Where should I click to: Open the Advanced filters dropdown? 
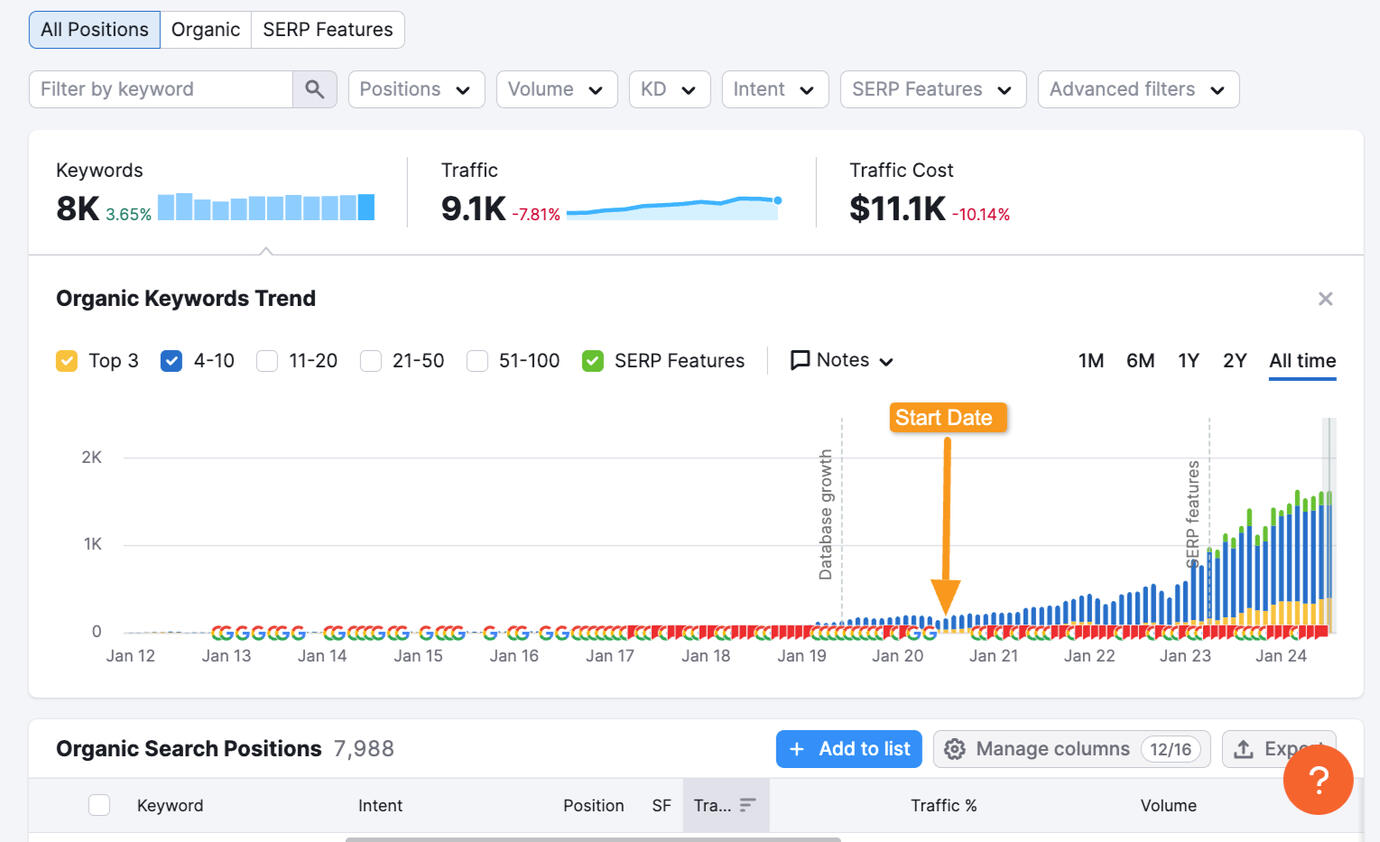[1138, 89]
